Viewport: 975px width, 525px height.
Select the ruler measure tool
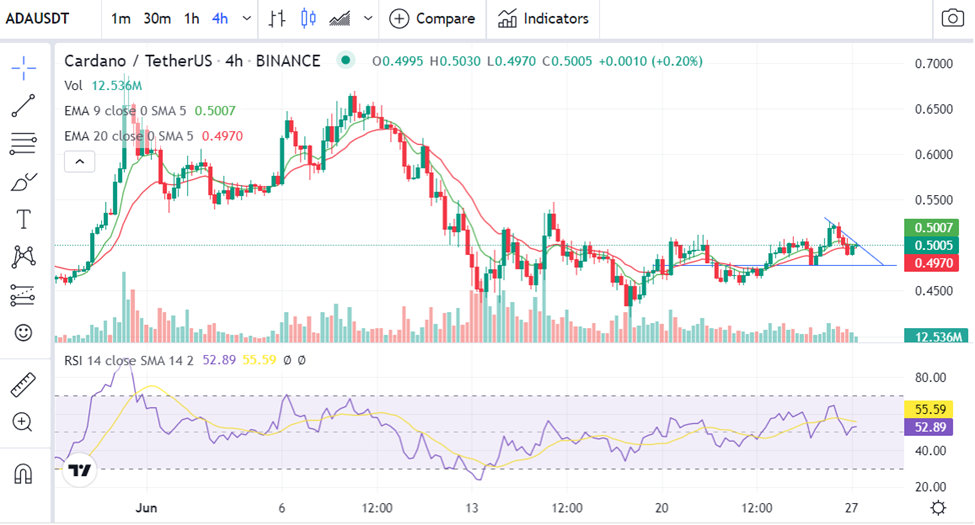24,385
